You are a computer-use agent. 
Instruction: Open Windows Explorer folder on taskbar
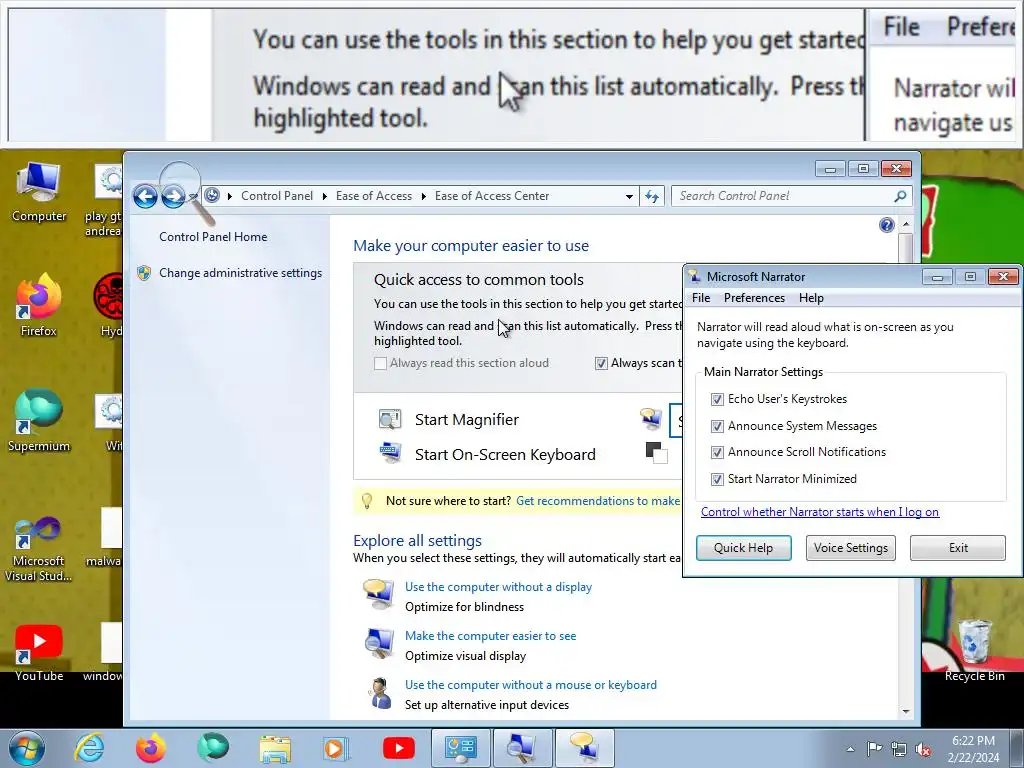pos(275,748)
